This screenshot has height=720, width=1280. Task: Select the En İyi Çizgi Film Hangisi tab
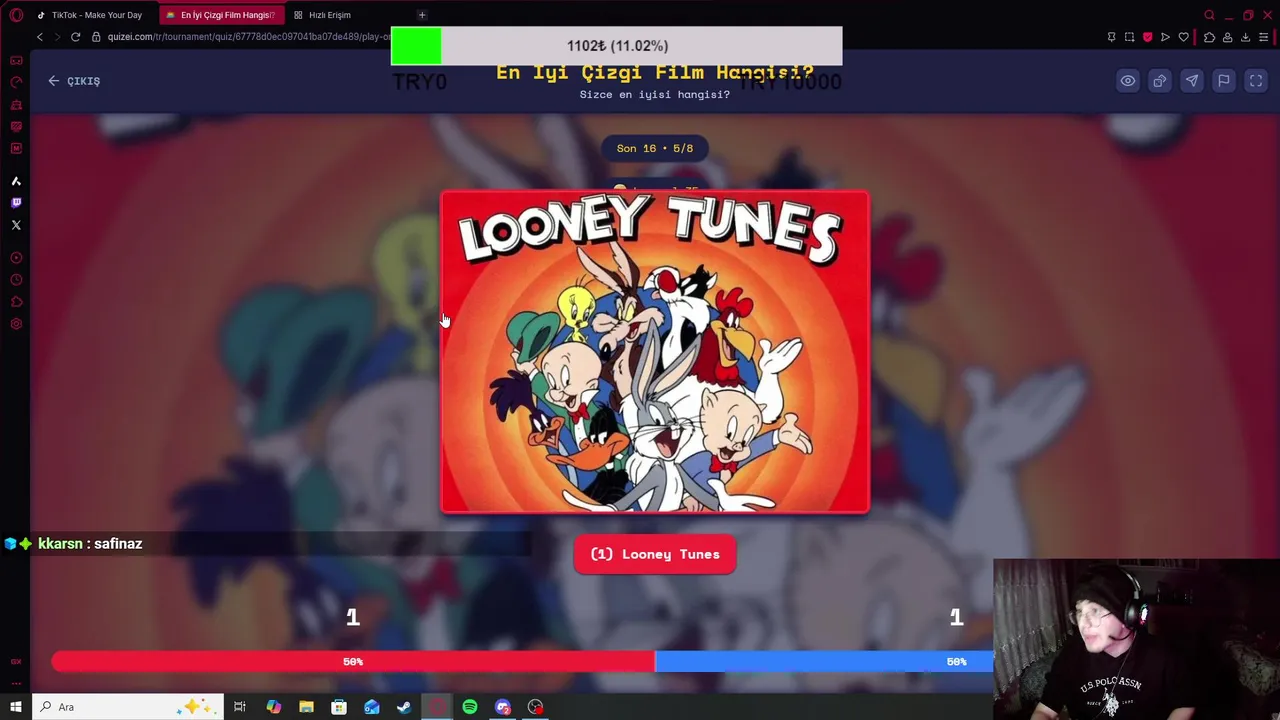tap(220, 15)
